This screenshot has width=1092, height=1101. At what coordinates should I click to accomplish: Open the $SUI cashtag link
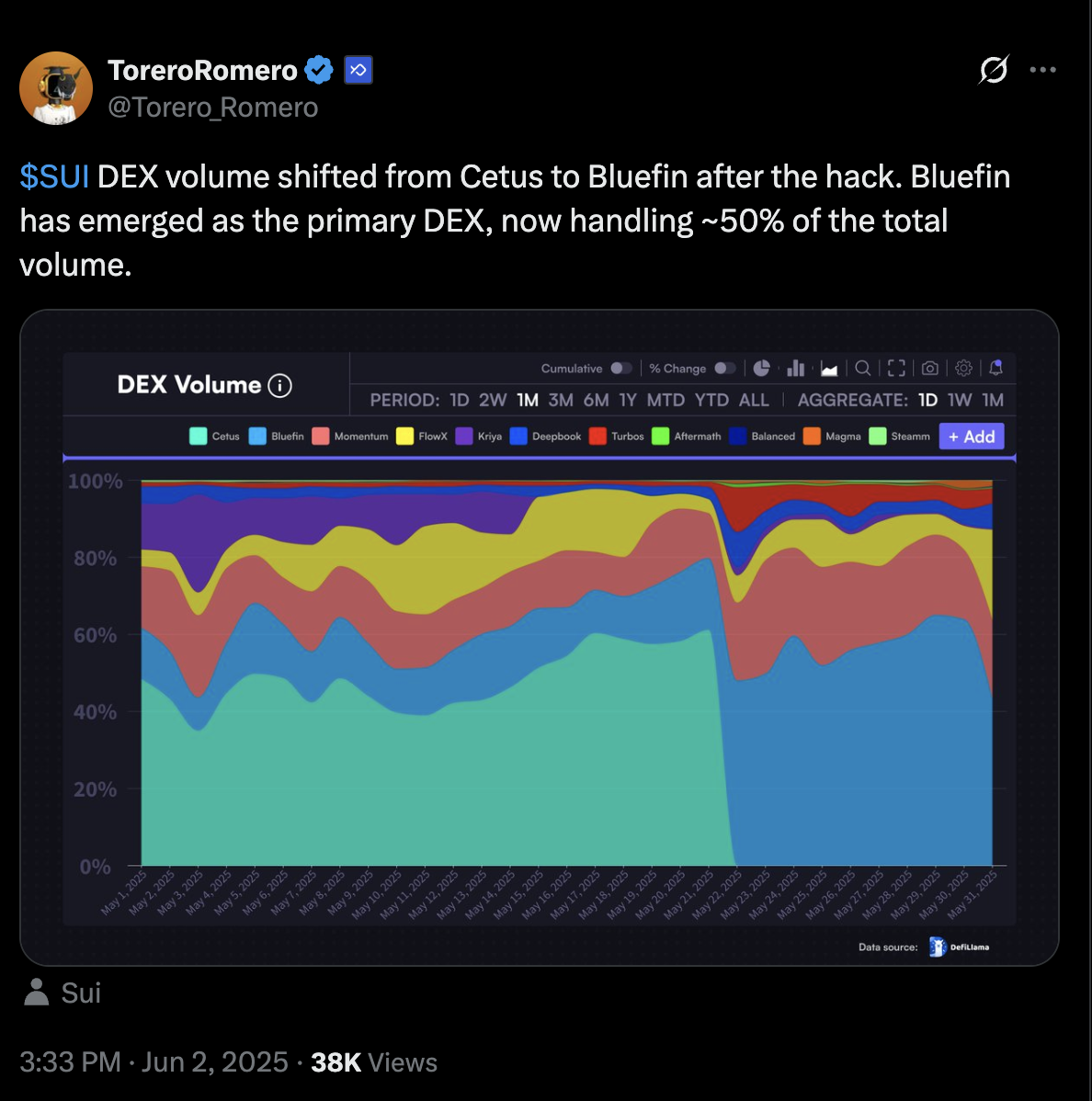point(54,177)
